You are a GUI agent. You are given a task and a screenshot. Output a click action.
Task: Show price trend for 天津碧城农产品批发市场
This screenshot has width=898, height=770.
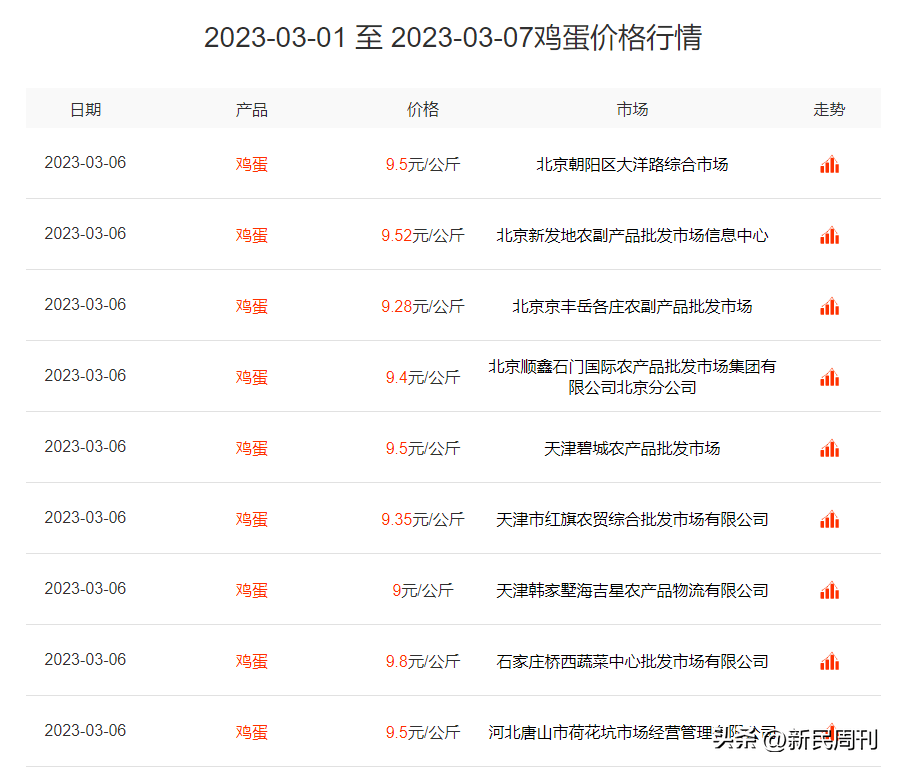(829, 449)
